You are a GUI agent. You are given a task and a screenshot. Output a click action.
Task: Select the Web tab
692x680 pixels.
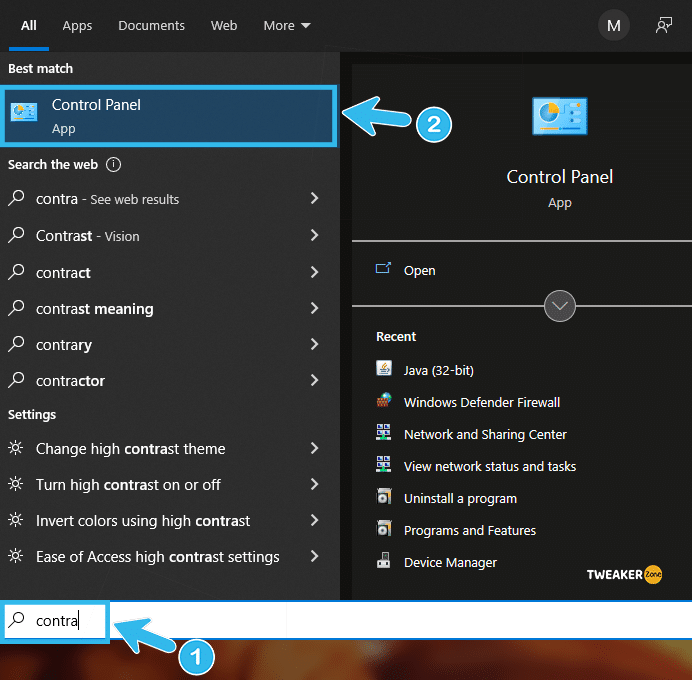click(x=224, y=26)
